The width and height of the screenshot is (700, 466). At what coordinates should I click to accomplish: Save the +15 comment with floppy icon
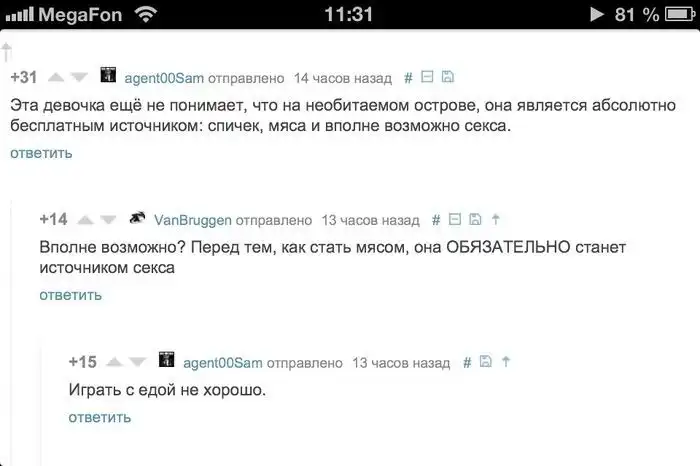(486, 361)
